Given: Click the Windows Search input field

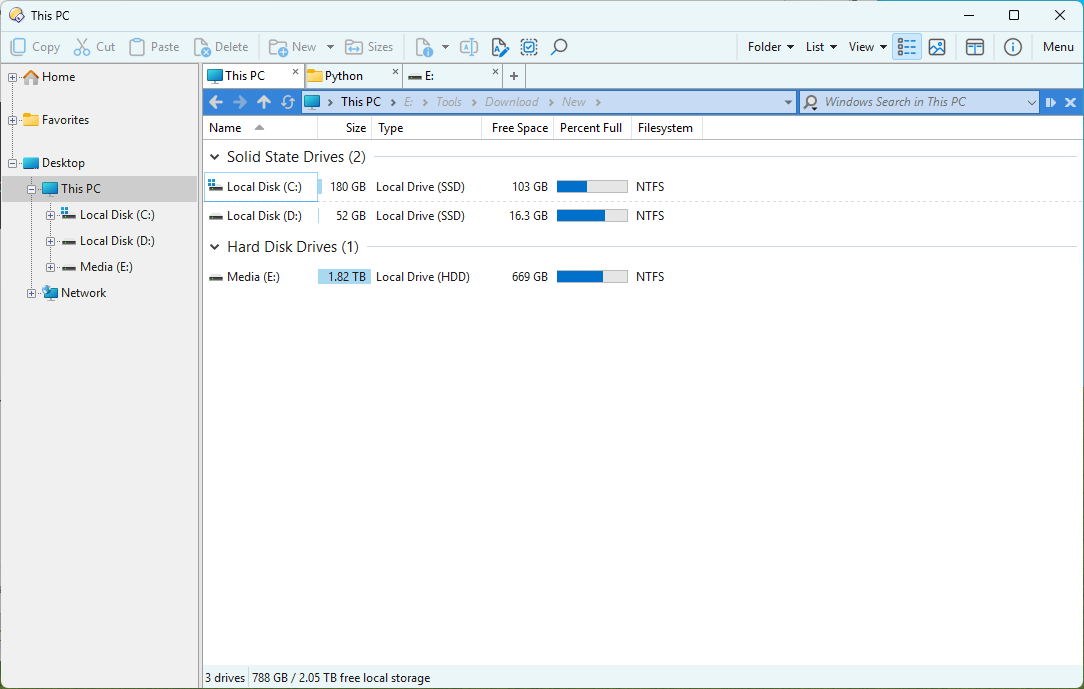Looking at the screenshot, I should point(921,102).
